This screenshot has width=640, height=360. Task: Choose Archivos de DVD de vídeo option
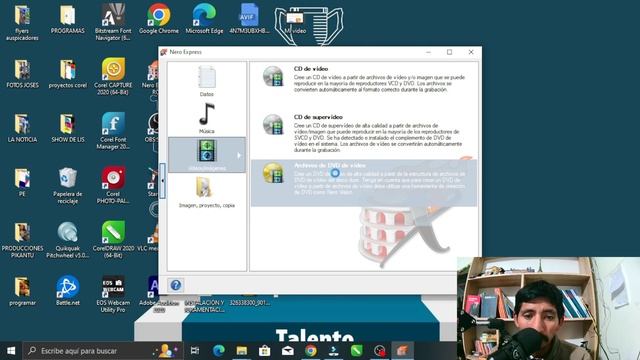363,182
